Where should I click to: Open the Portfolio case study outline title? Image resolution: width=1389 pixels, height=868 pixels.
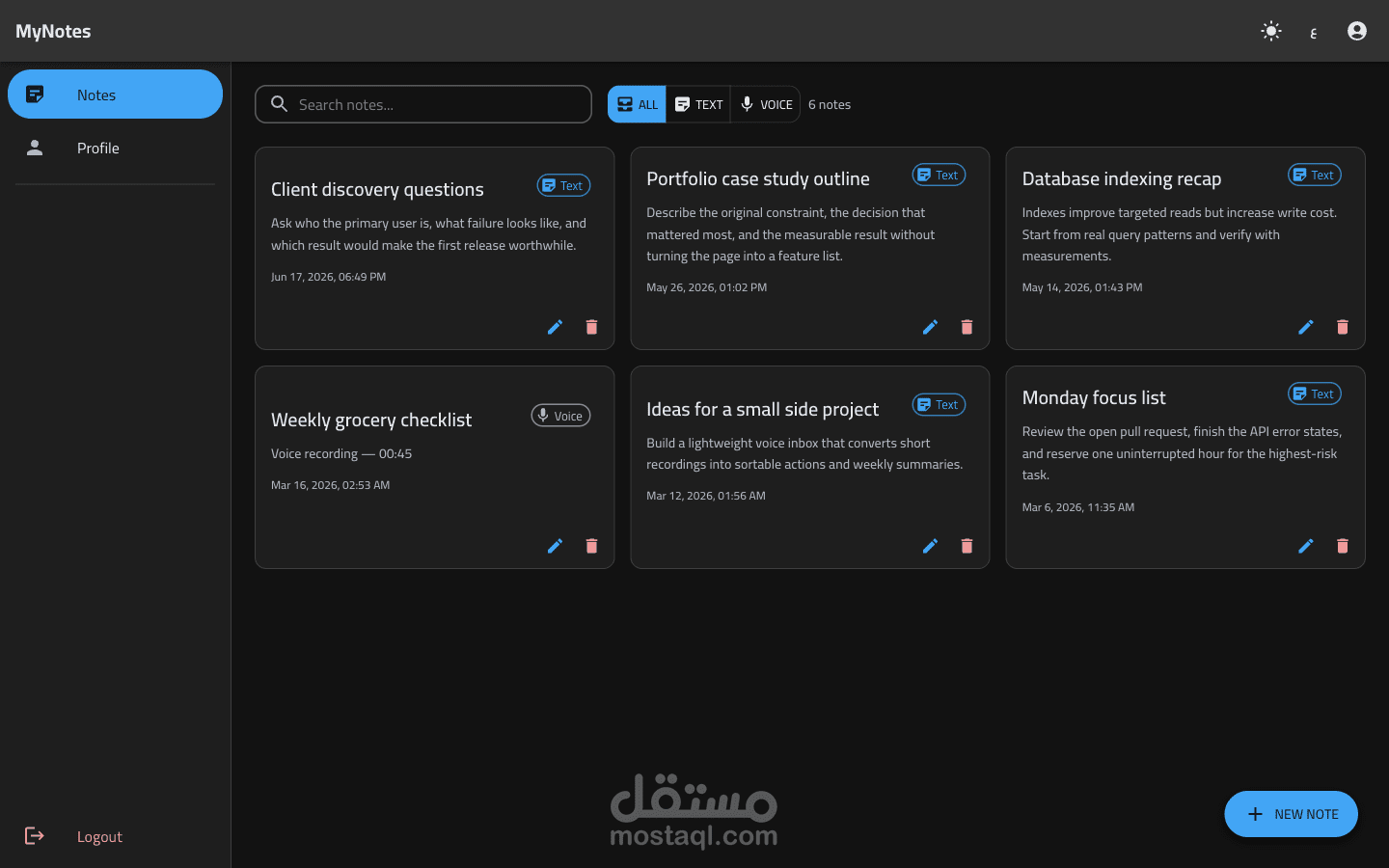(758, 178)
